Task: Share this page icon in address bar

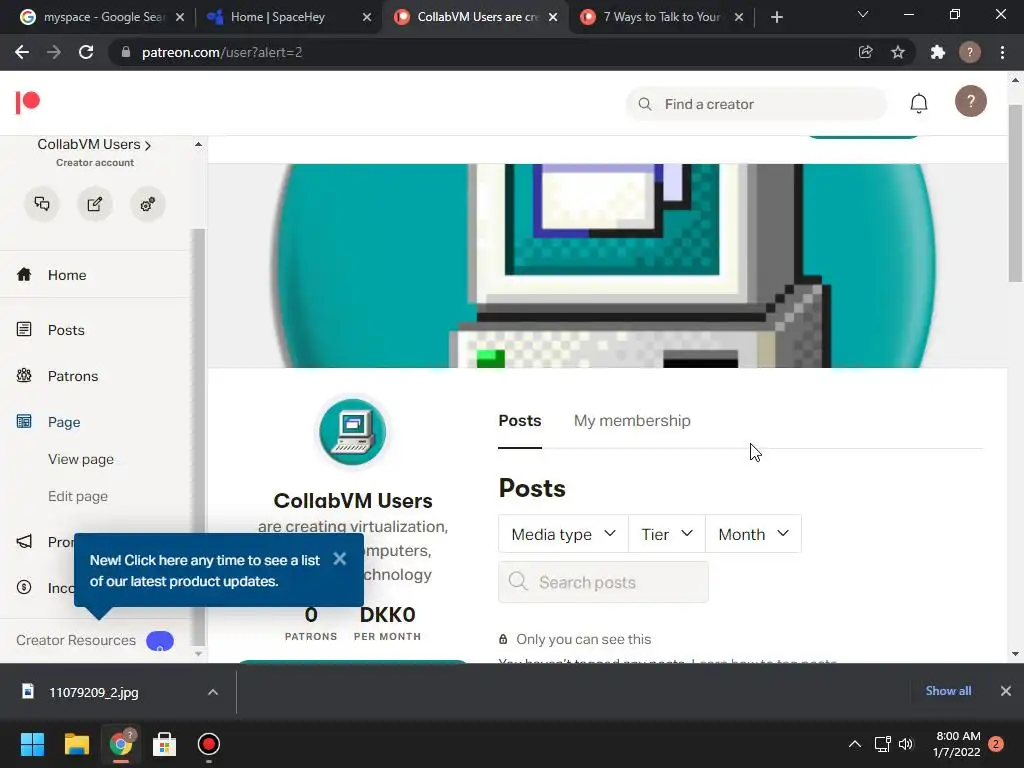Action: click(865, 52)
